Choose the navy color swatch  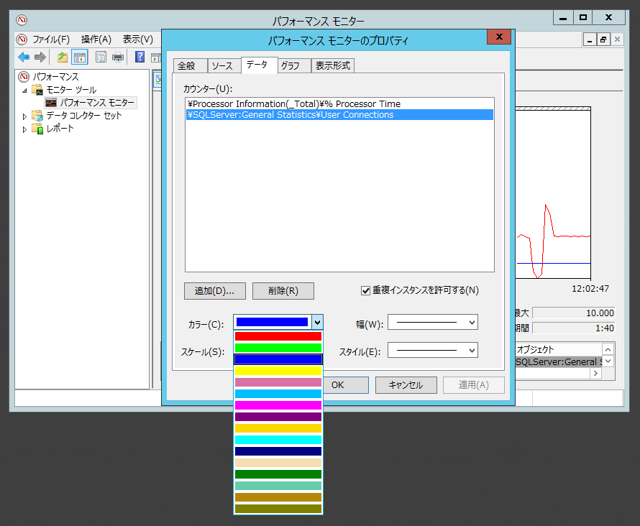click(278, 451)
